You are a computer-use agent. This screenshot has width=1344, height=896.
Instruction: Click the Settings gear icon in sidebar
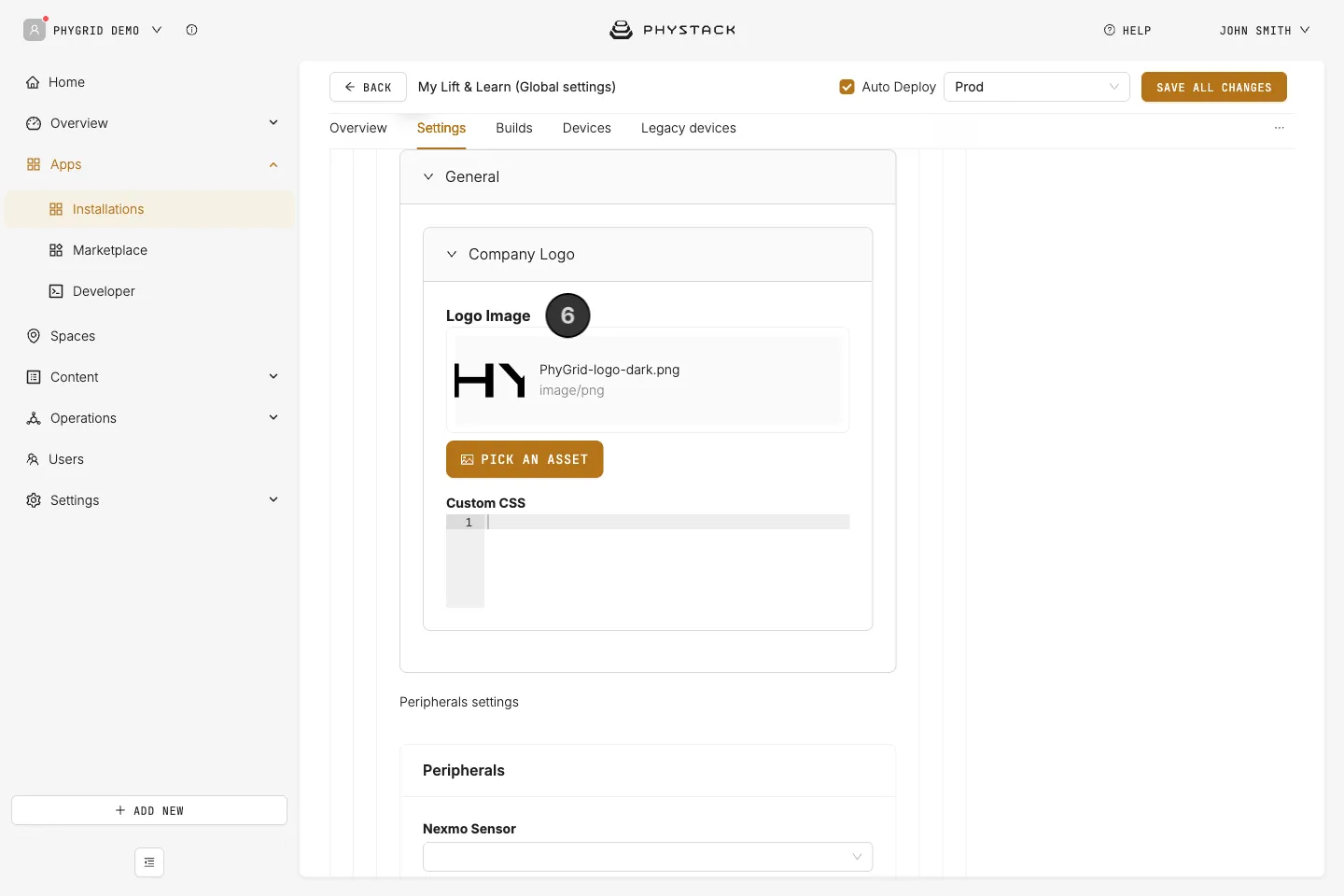coord(34,500)
